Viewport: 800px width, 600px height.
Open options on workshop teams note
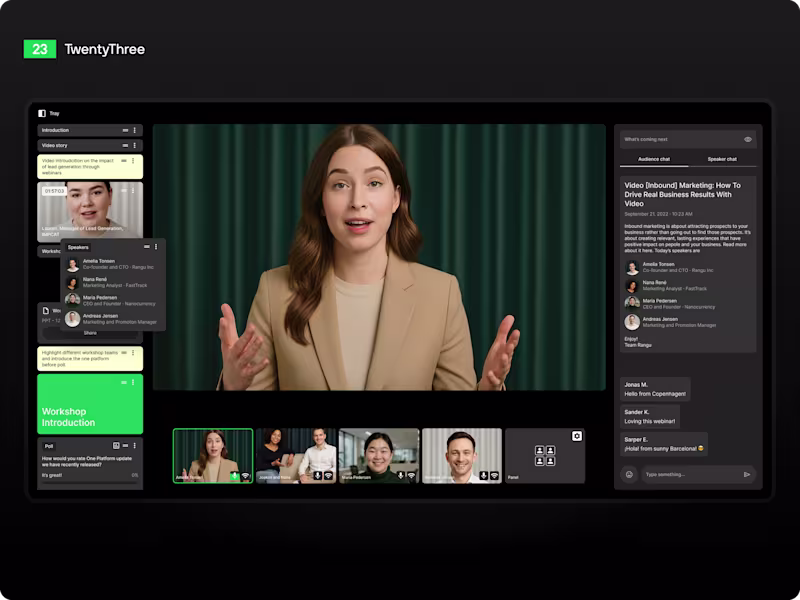pos(133,353)
